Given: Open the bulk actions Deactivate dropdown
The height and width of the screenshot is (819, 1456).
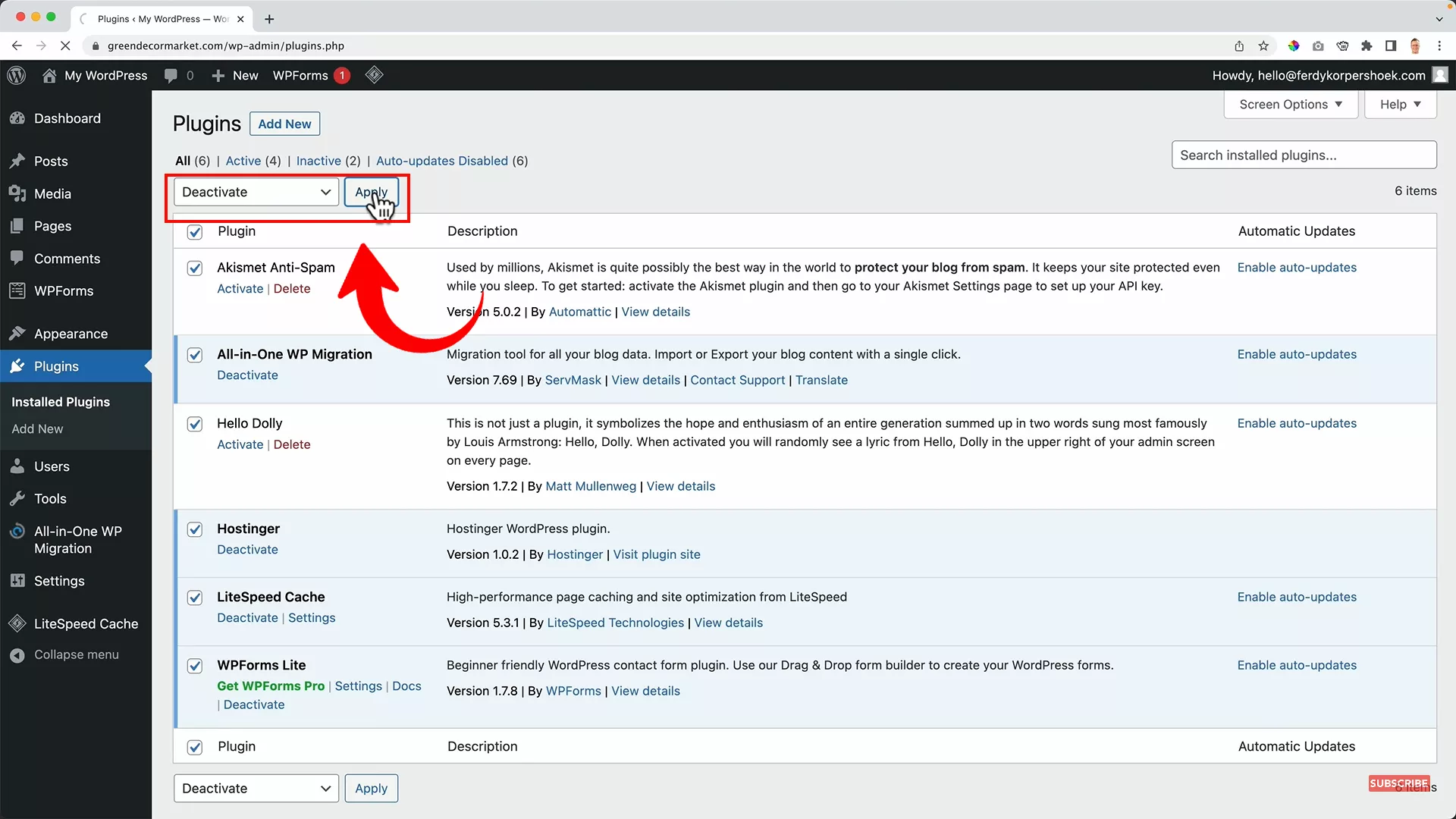Looking at the screenshot, I should (x=255, y=192).
